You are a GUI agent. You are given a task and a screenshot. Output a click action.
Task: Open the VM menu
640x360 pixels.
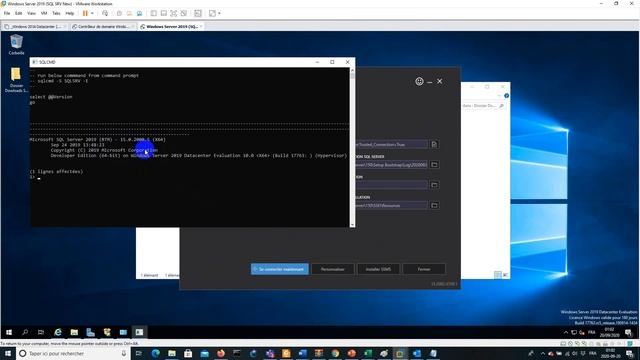point(44,13)
